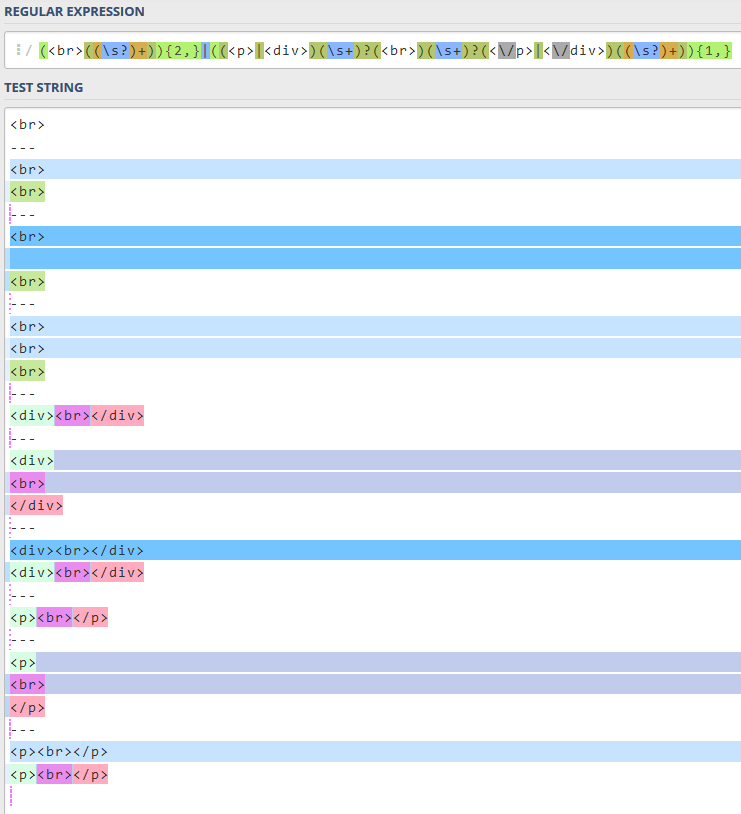Screen dimensions: 741x814
Task: Click the drag handle icon left of the regex
Action: pos(18,50)
